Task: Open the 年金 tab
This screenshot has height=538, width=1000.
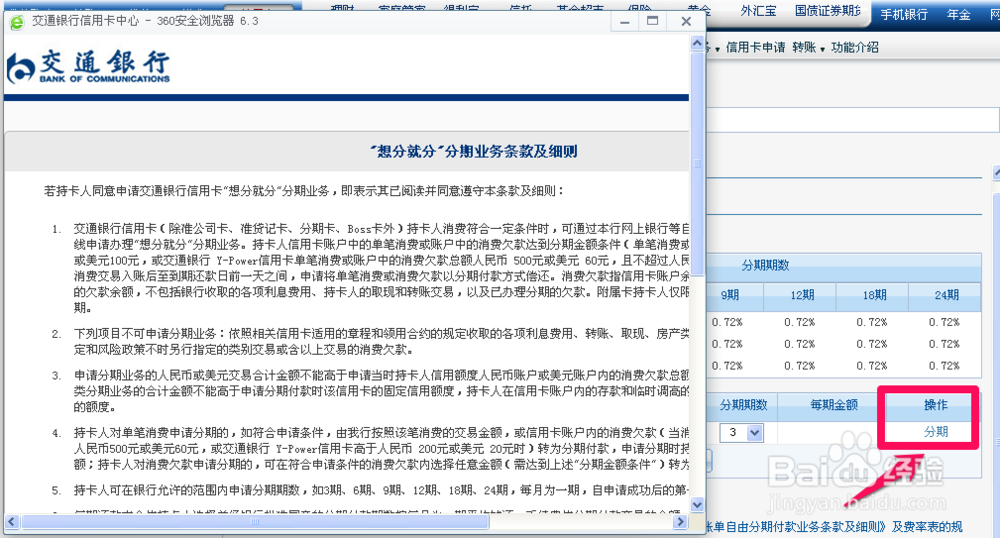Action: click(959, 14)
